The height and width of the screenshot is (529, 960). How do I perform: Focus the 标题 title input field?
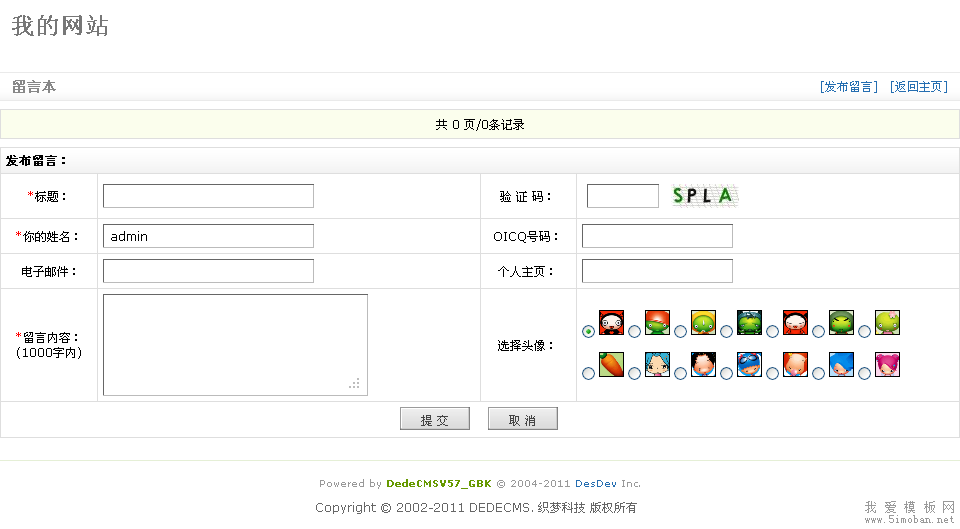click(x=208, y=196)
